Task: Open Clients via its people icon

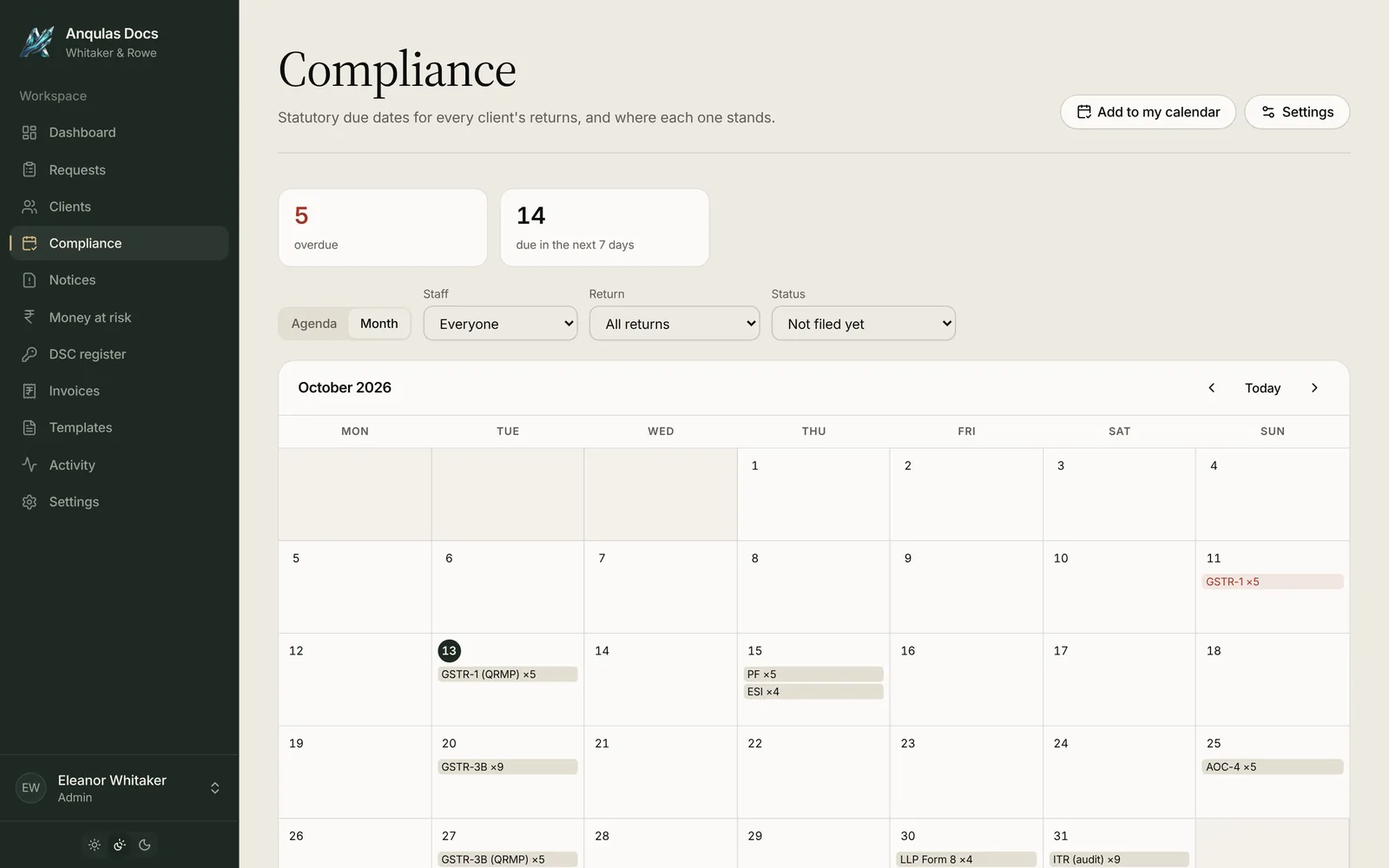Action: (x=30, y=207)
